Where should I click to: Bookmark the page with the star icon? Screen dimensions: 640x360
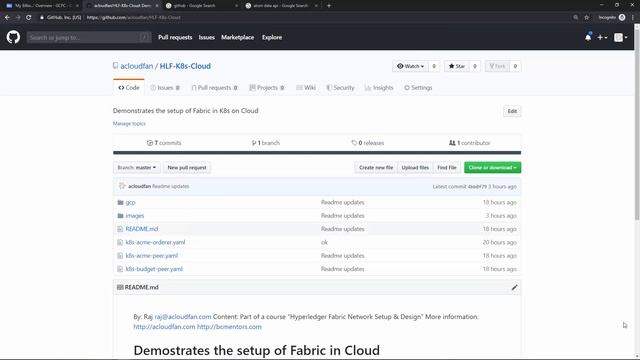pos(587,17)
